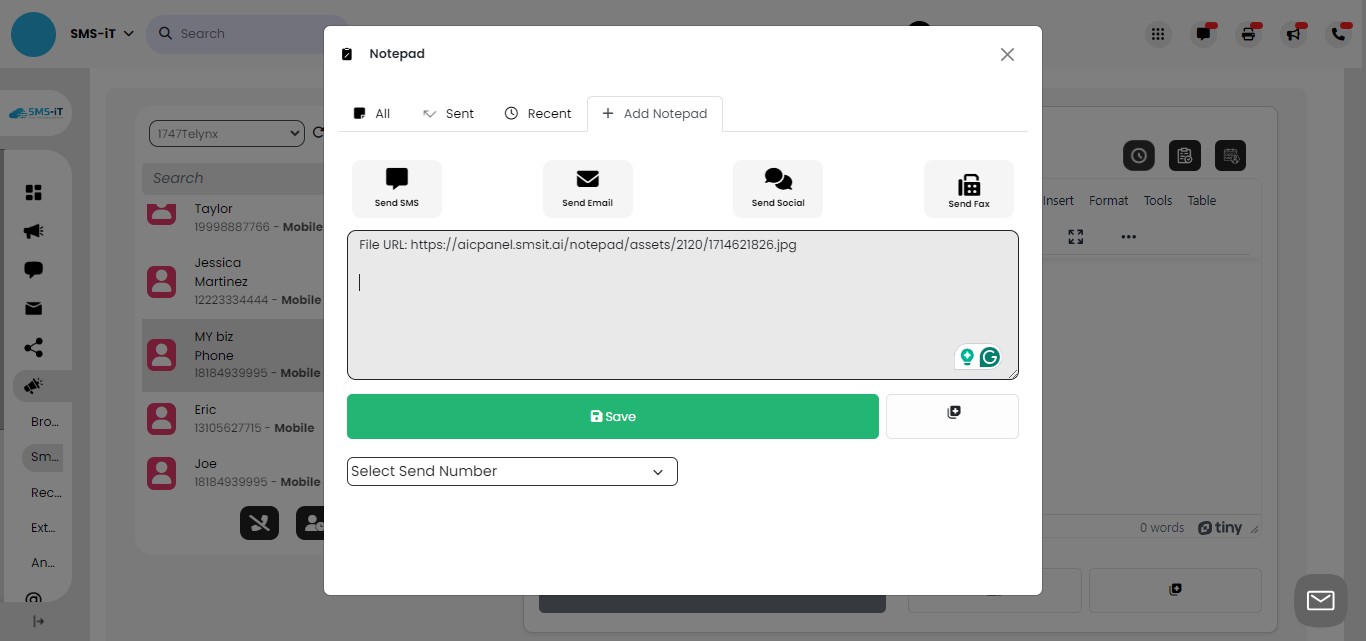Choose the Send Email delivery method
The image size is (1366, 641).
pos(587,188)
